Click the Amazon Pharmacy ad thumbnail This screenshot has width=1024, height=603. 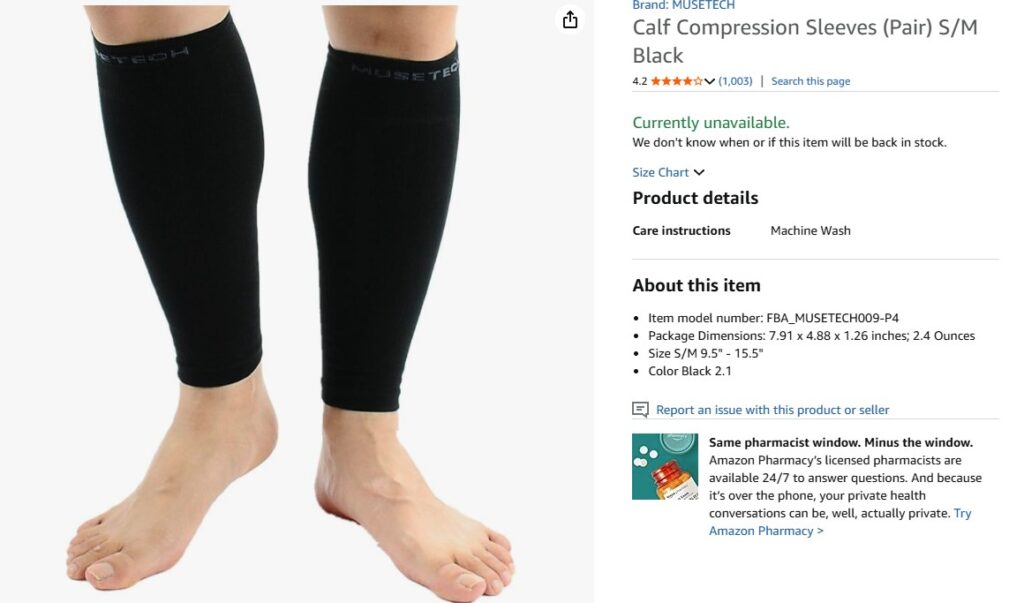click(665, 466)
